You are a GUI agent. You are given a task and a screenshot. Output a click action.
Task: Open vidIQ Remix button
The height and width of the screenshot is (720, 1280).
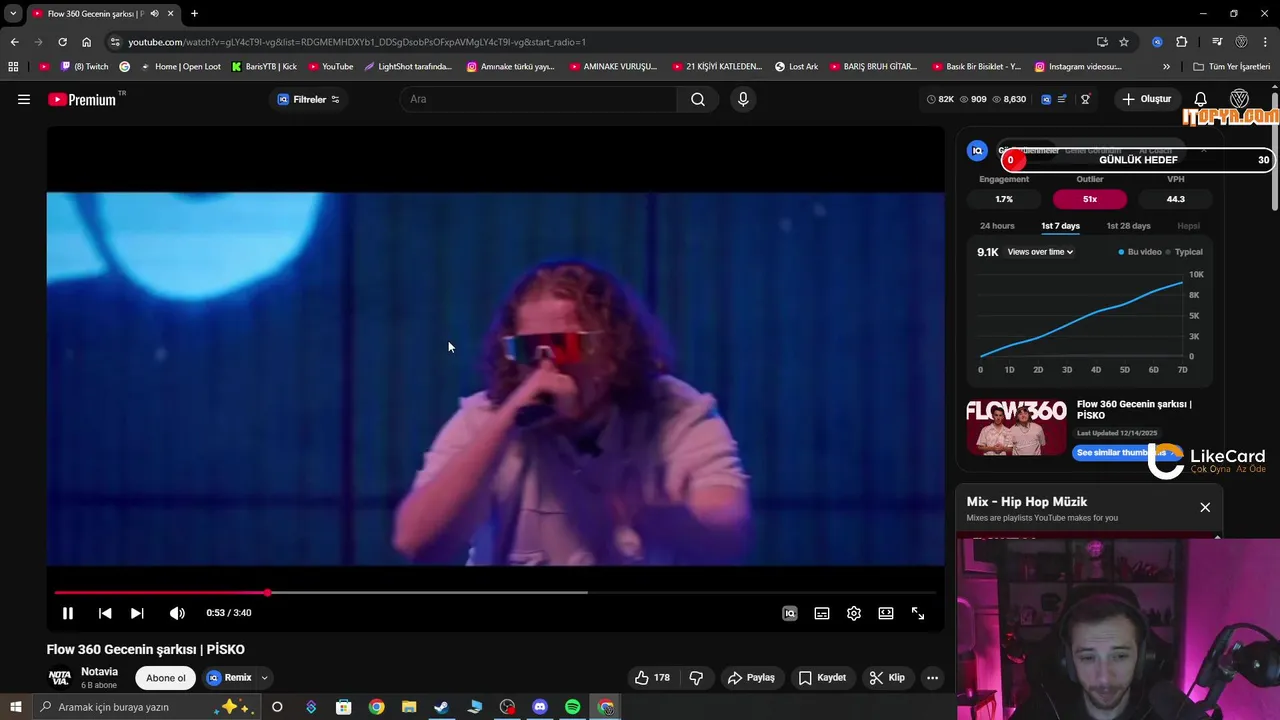[229, 677]
